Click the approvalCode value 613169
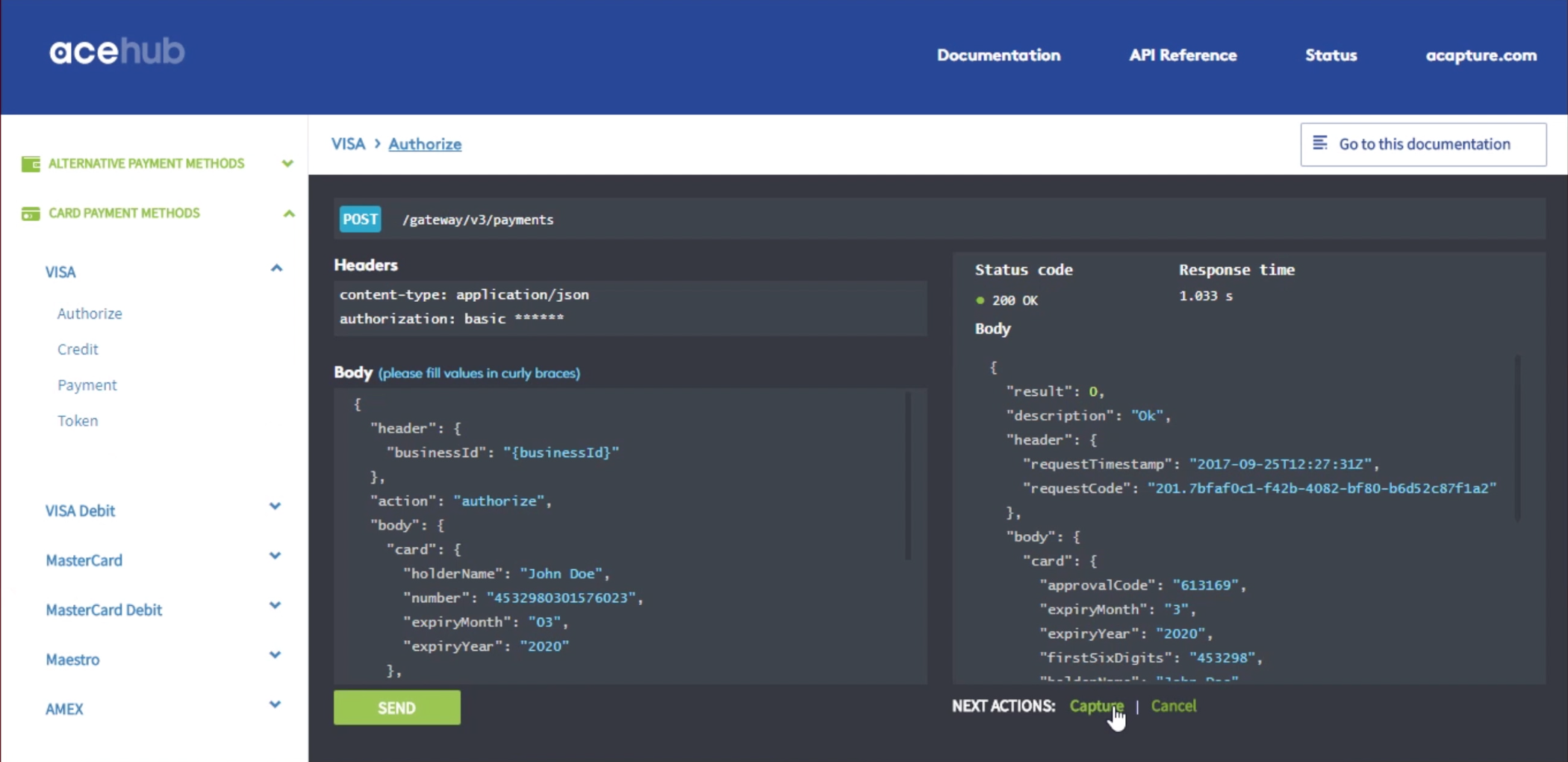 pos(1205,585)
